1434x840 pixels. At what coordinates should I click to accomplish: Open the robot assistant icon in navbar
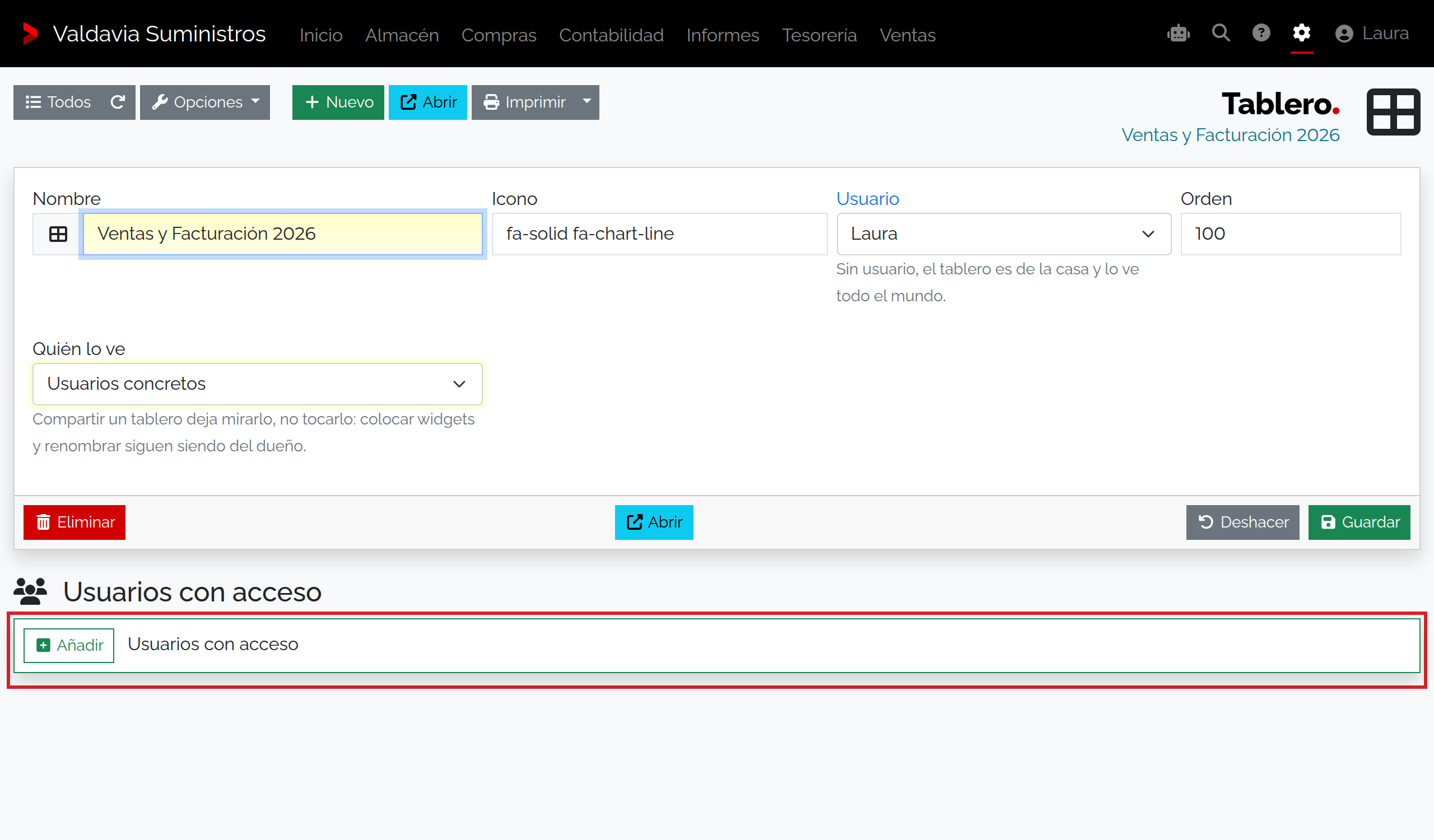pyautogui.click(x=1178, y=33)
